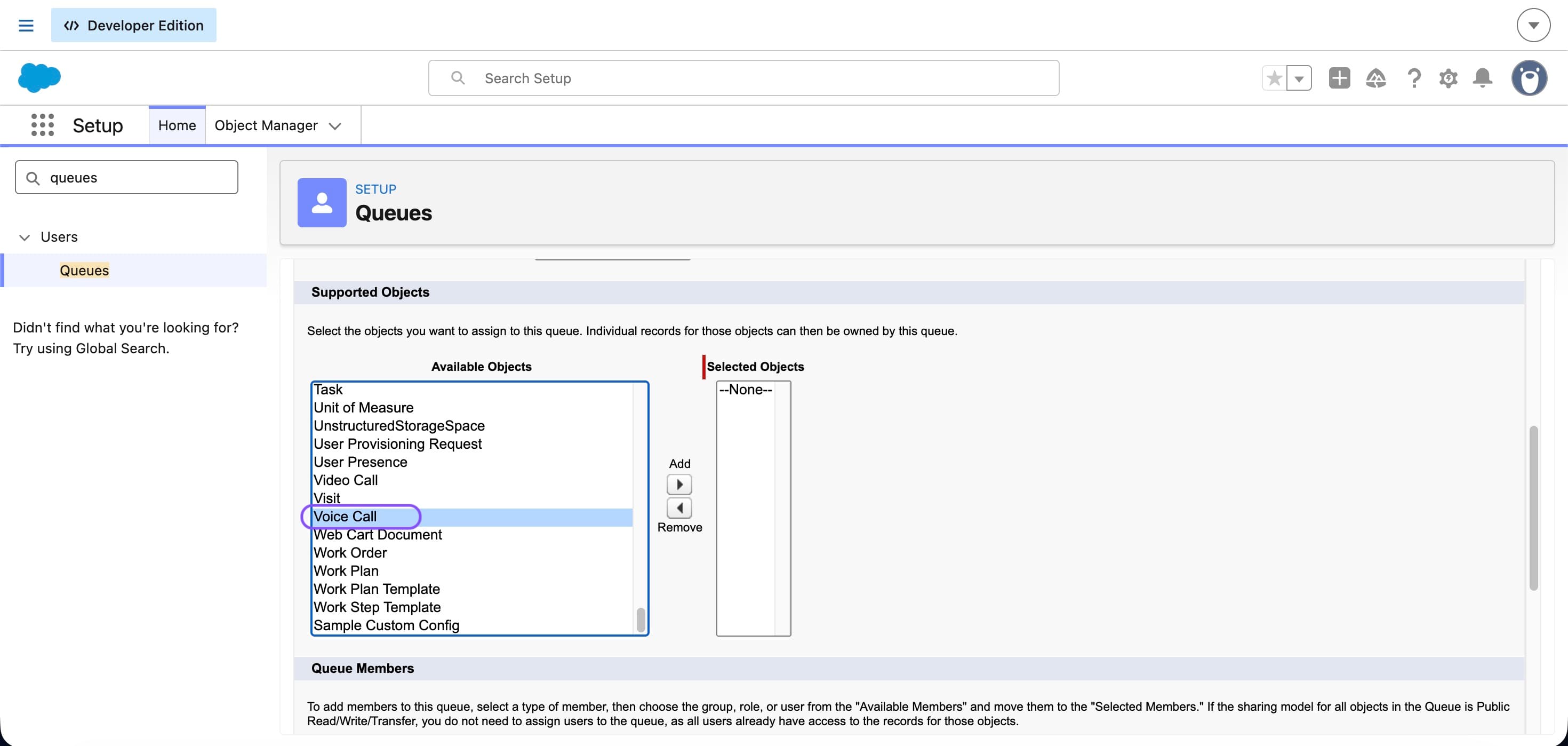Click the Quick Find box containing queues

[x=126, y=177]
